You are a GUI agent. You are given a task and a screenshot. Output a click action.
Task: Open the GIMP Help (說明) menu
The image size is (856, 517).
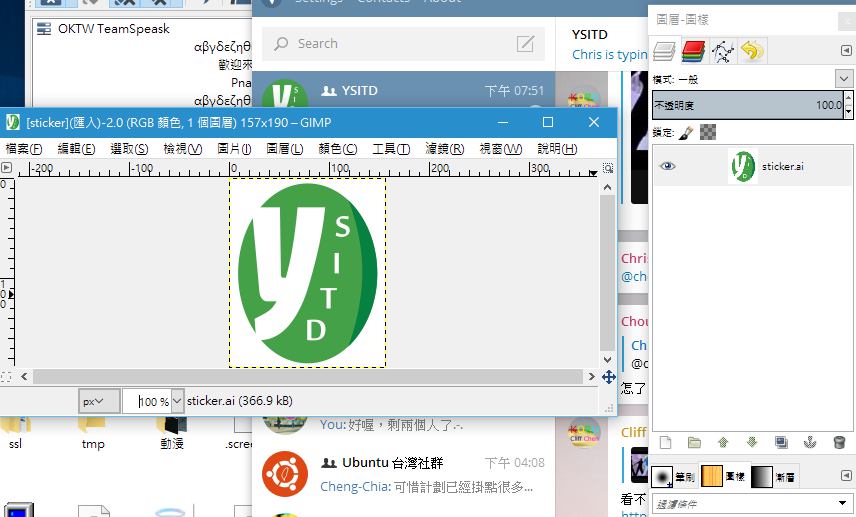tap(557, 148)
